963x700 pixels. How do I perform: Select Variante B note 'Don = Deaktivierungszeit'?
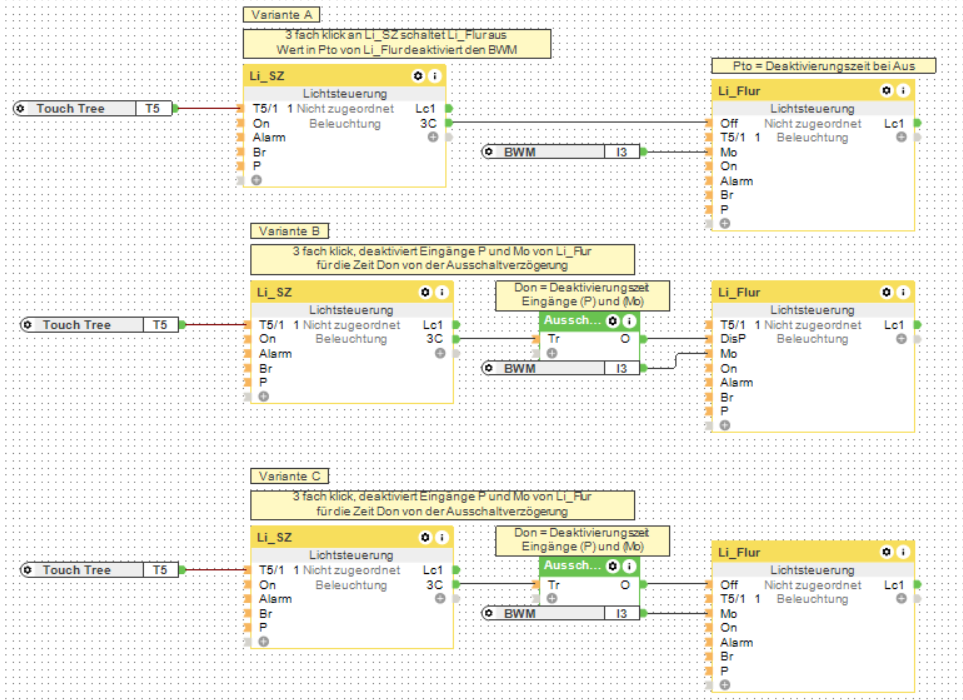pos(582,295)
